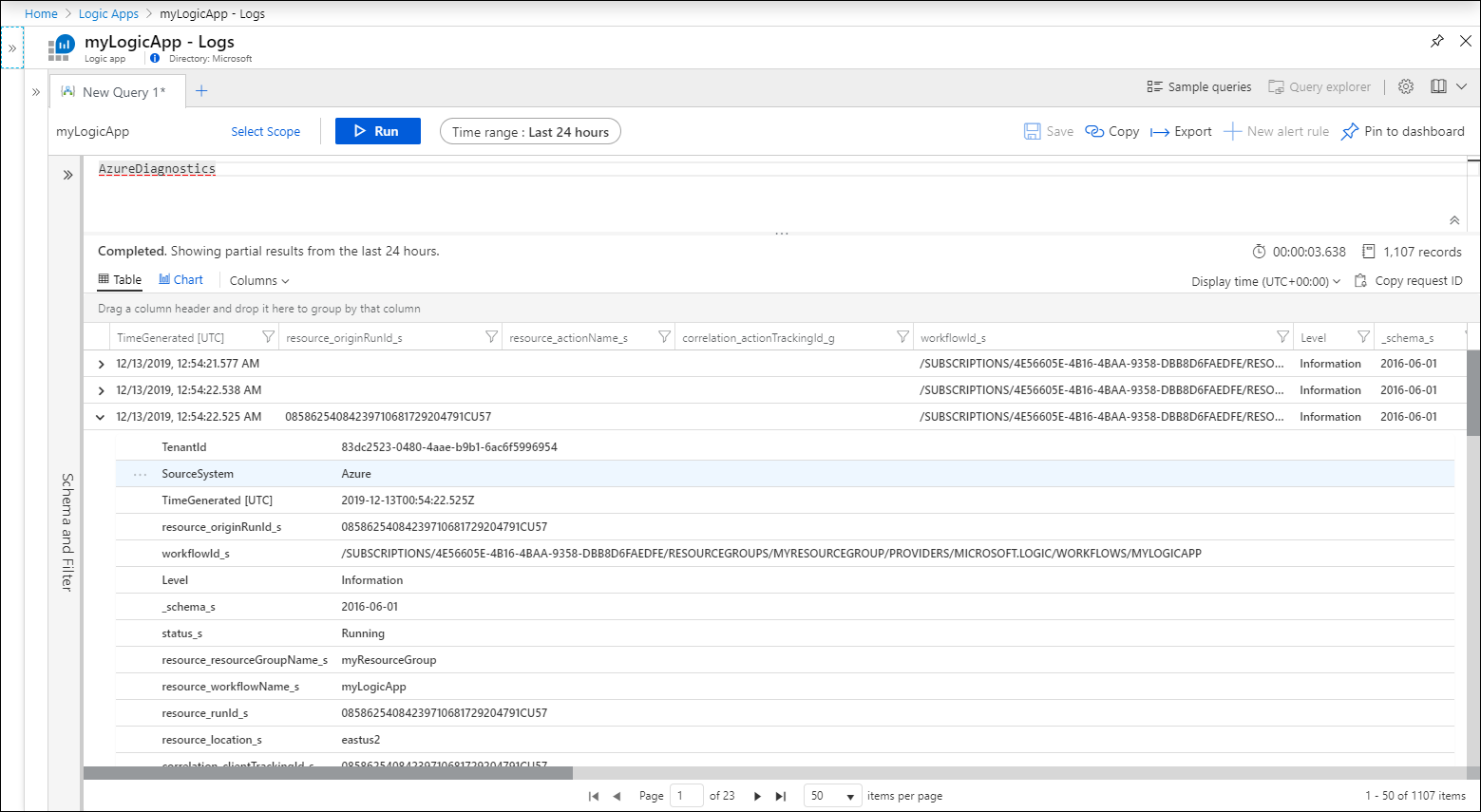This screenshot has height=812, width=1481.
Task: Click the Select Scope link
Action: click(x=265, y=132)
